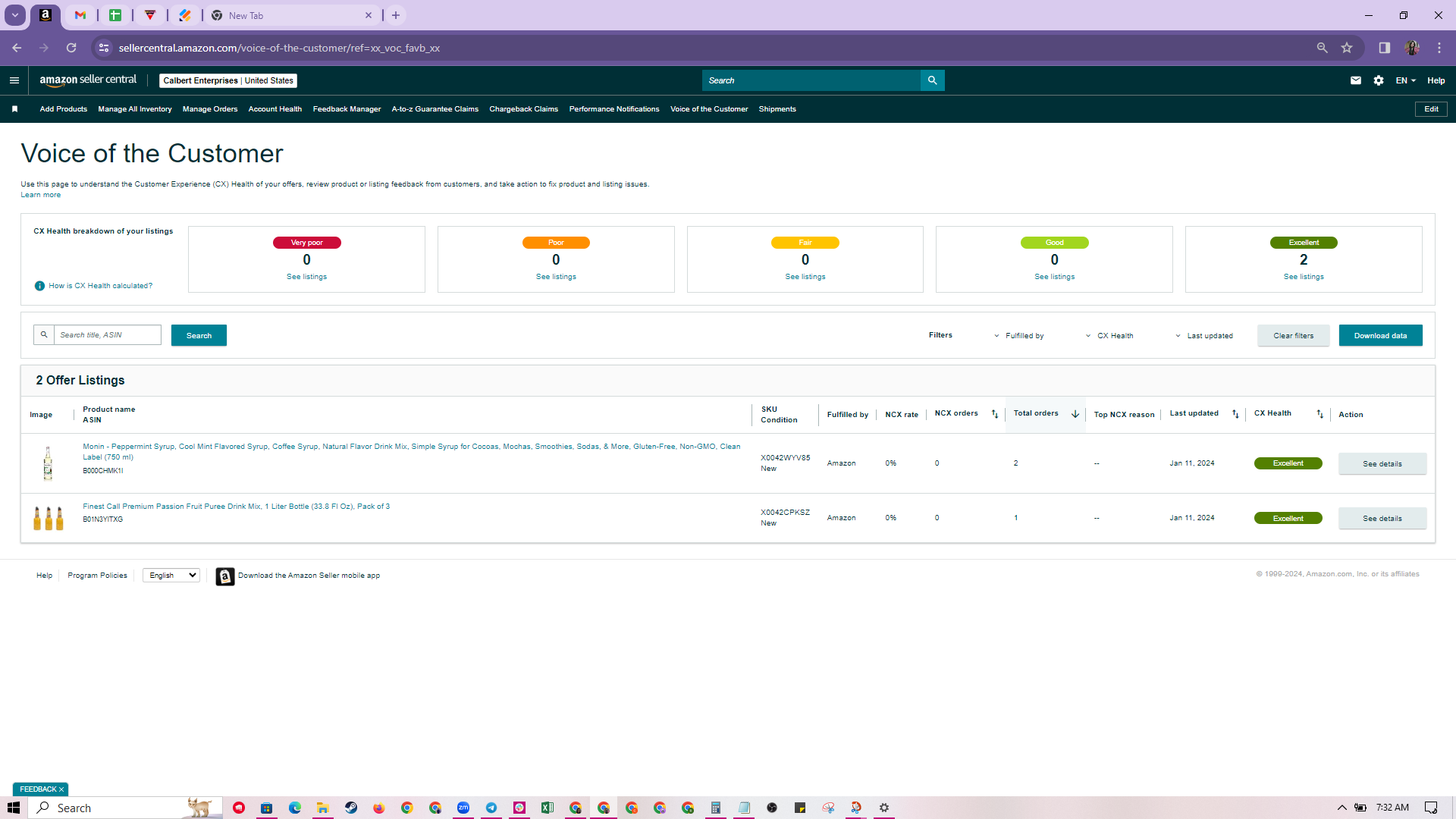Viewport: 1456px width, 819px height.
Task: Open the Windows Start menu
Action: (14, 808)
